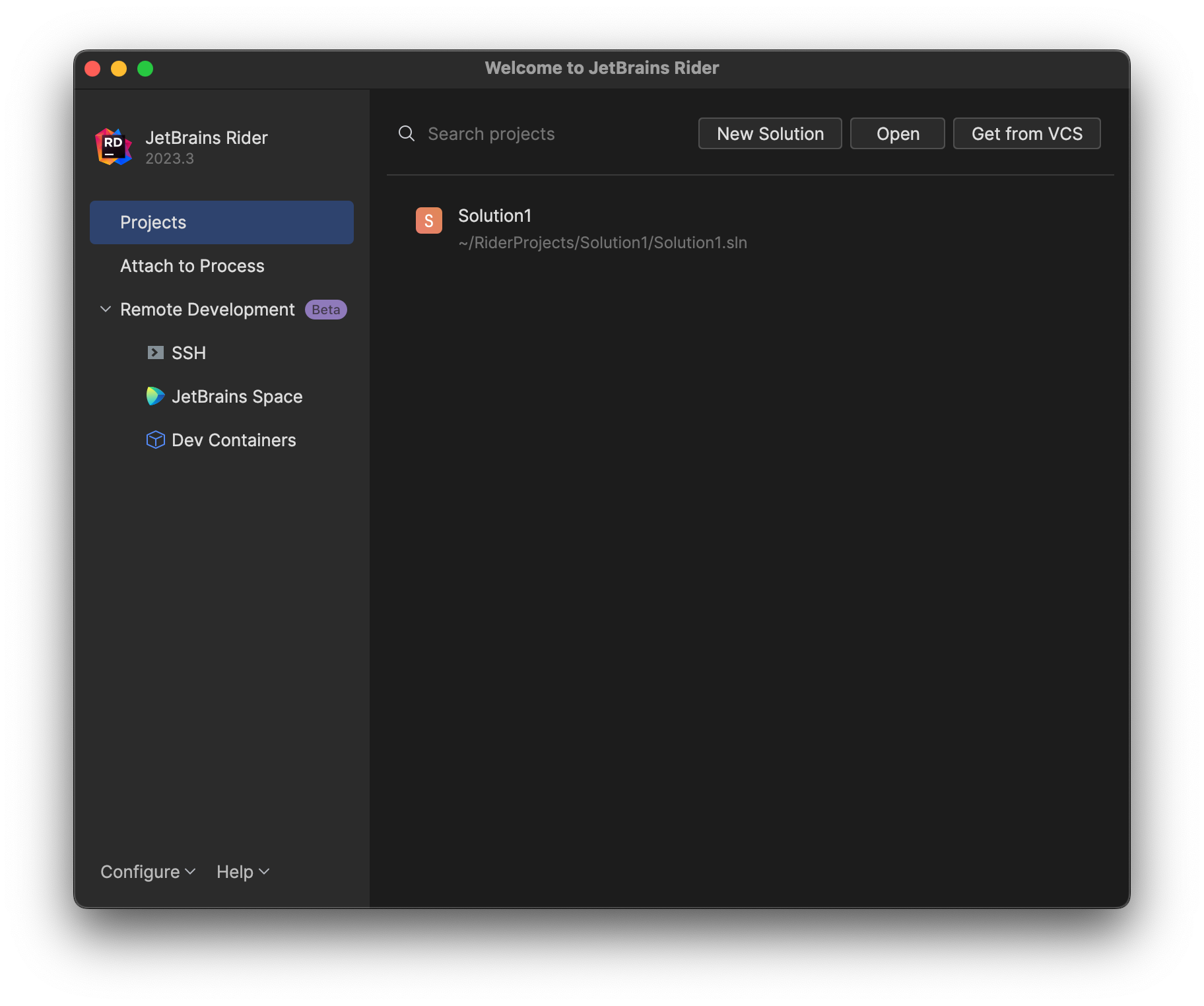Viewport: 1204px width, 1006px height.
Task: Open the Solution1 recent project
Action: tap(750, 228)
